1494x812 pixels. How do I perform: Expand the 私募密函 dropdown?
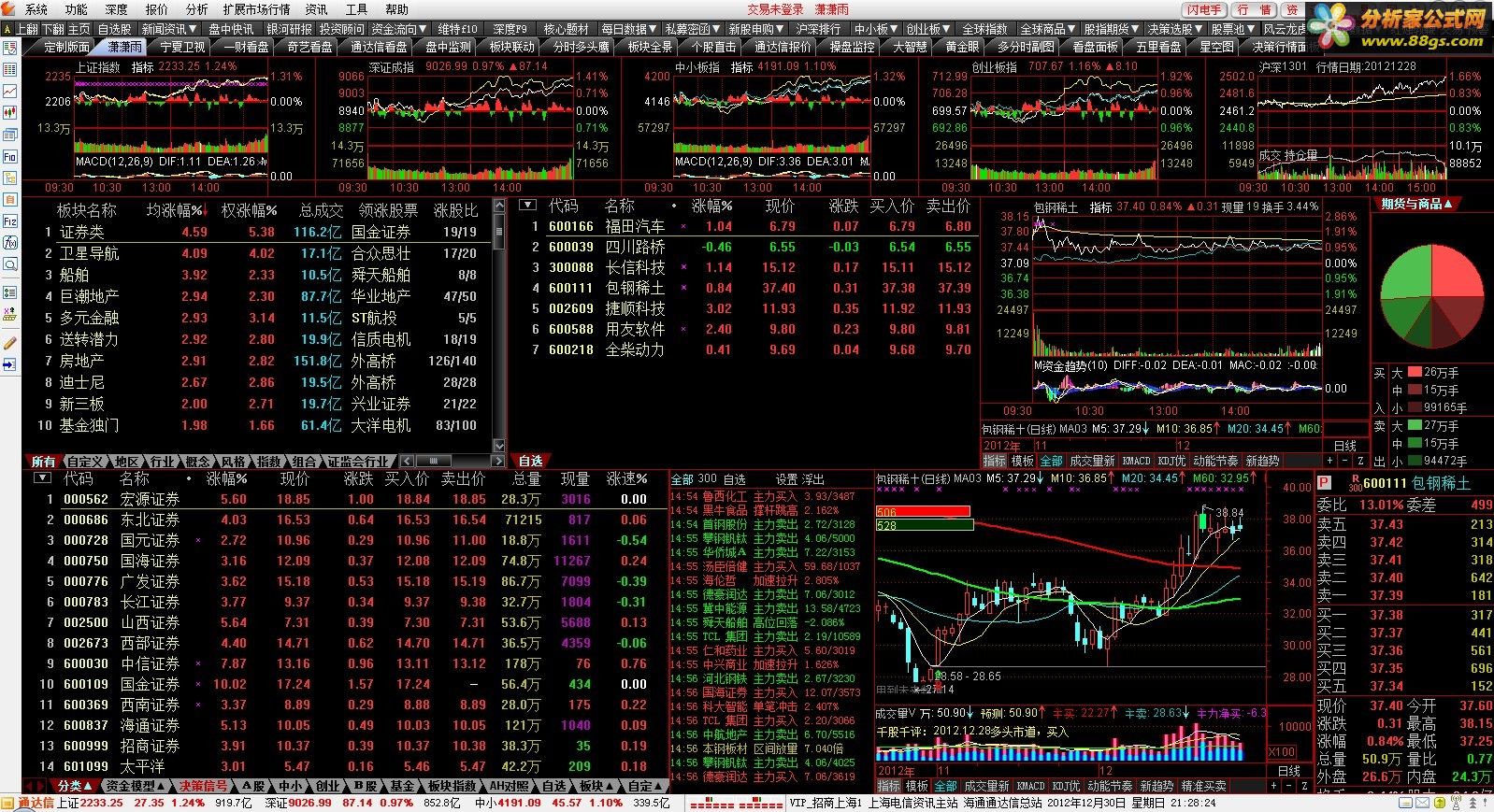tap(692, 29)
